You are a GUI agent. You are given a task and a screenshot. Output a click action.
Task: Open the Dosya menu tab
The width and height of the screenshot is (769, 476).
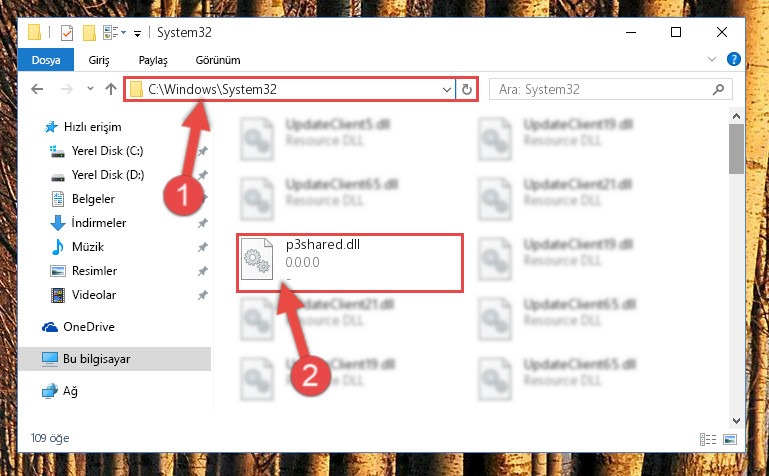coord(46,60)
